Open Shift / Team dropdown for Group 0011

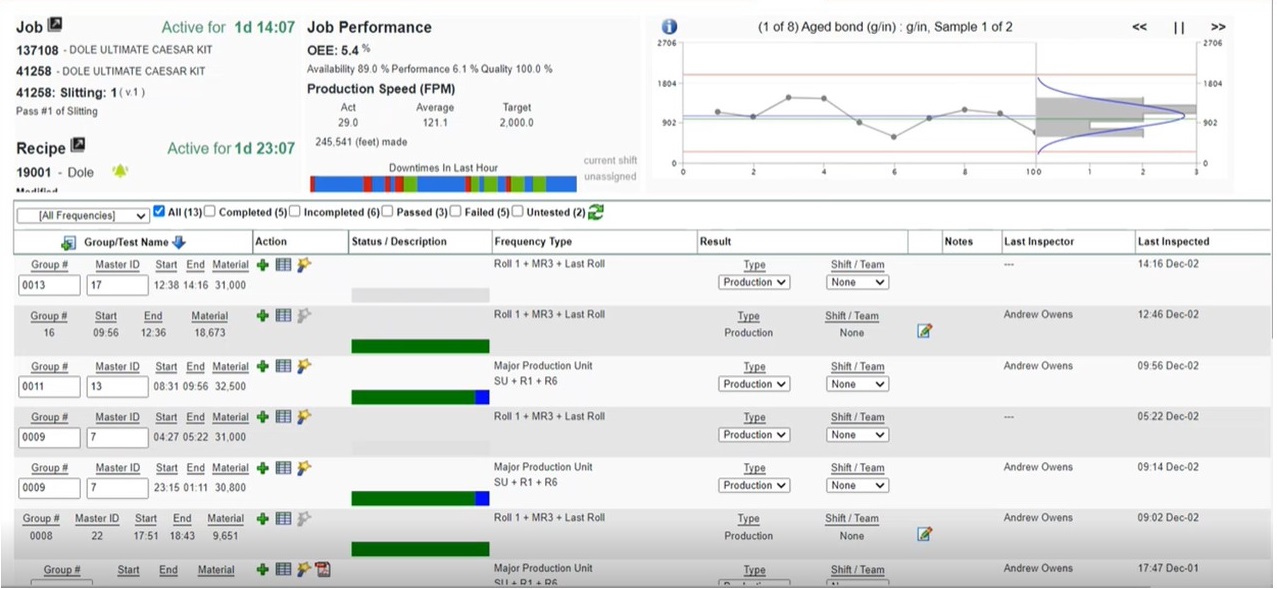pos(858,384)
